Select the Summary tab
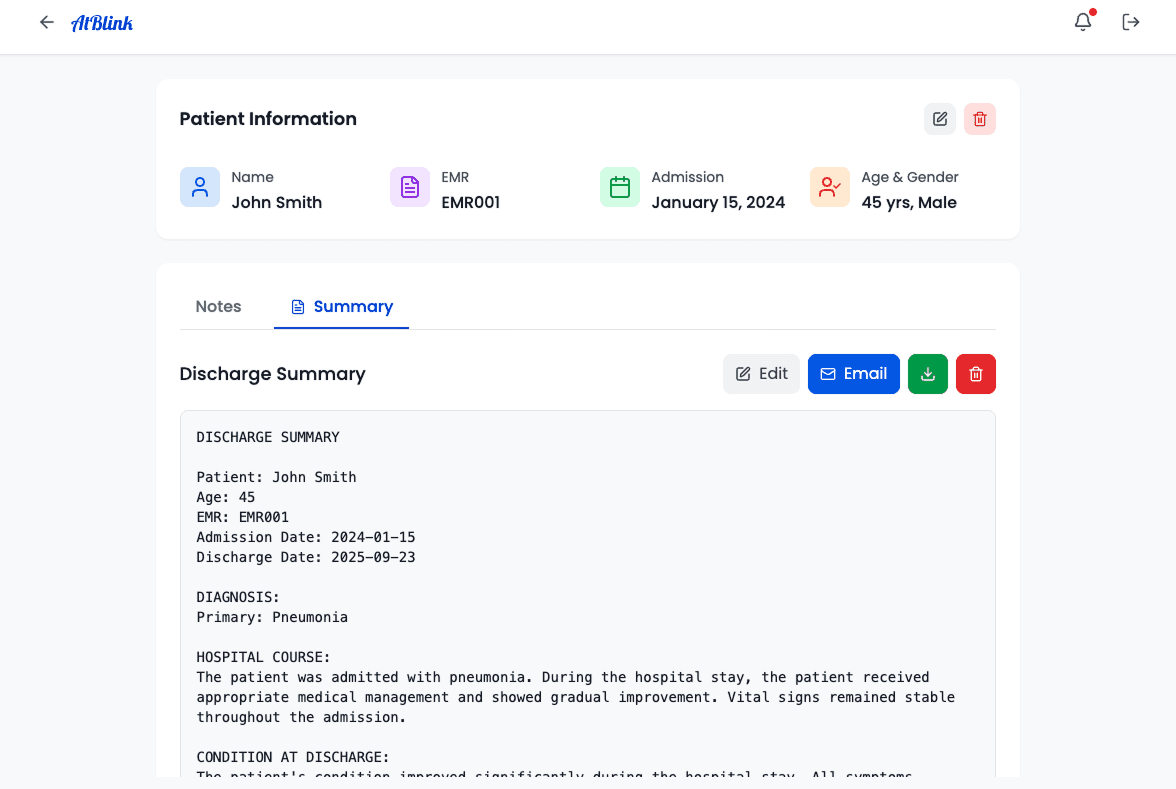Screen dimensions: 1176x789 [x=341, y=307]
